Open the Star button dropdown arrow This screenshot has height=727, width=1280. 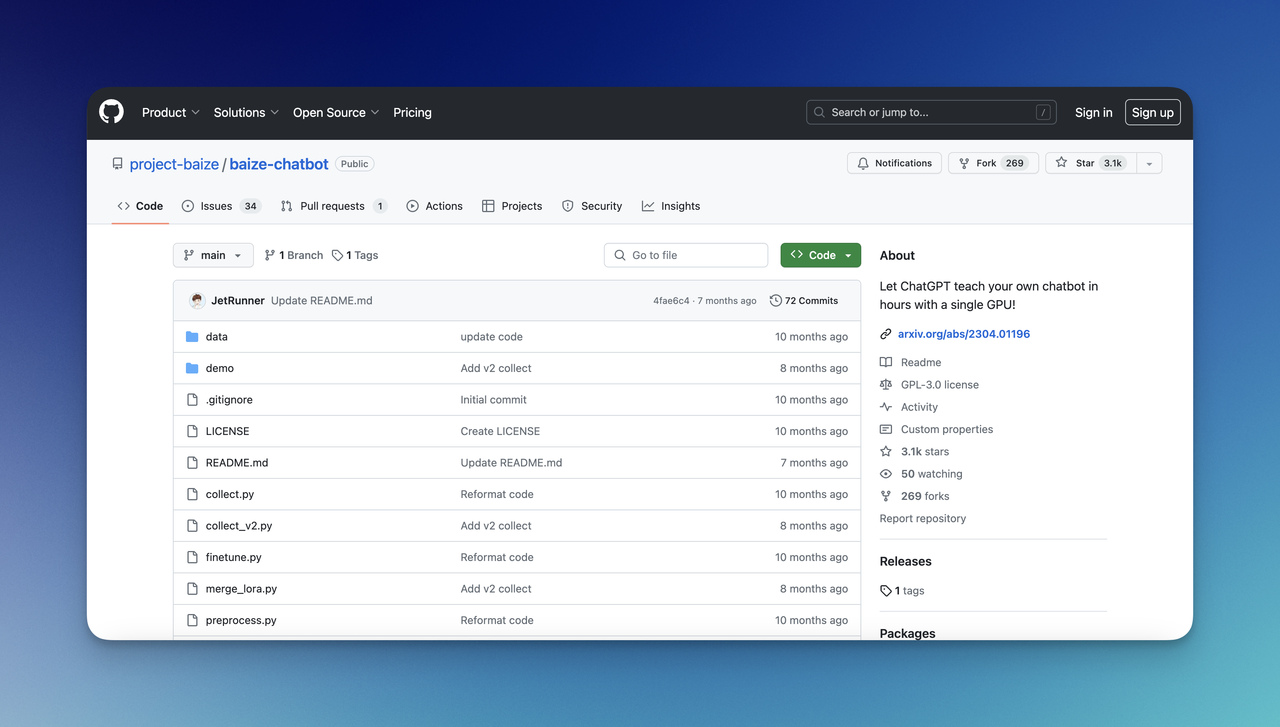(1148, 162)
